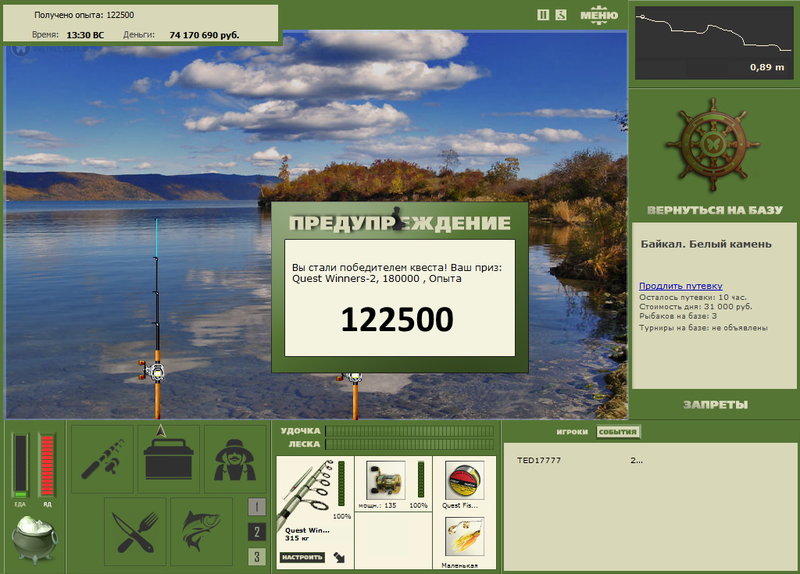Image resolution: width=800 pixels, height=574 pixels.
Task: Click the small arrow marker above tackle box
Action: [161, 430]
